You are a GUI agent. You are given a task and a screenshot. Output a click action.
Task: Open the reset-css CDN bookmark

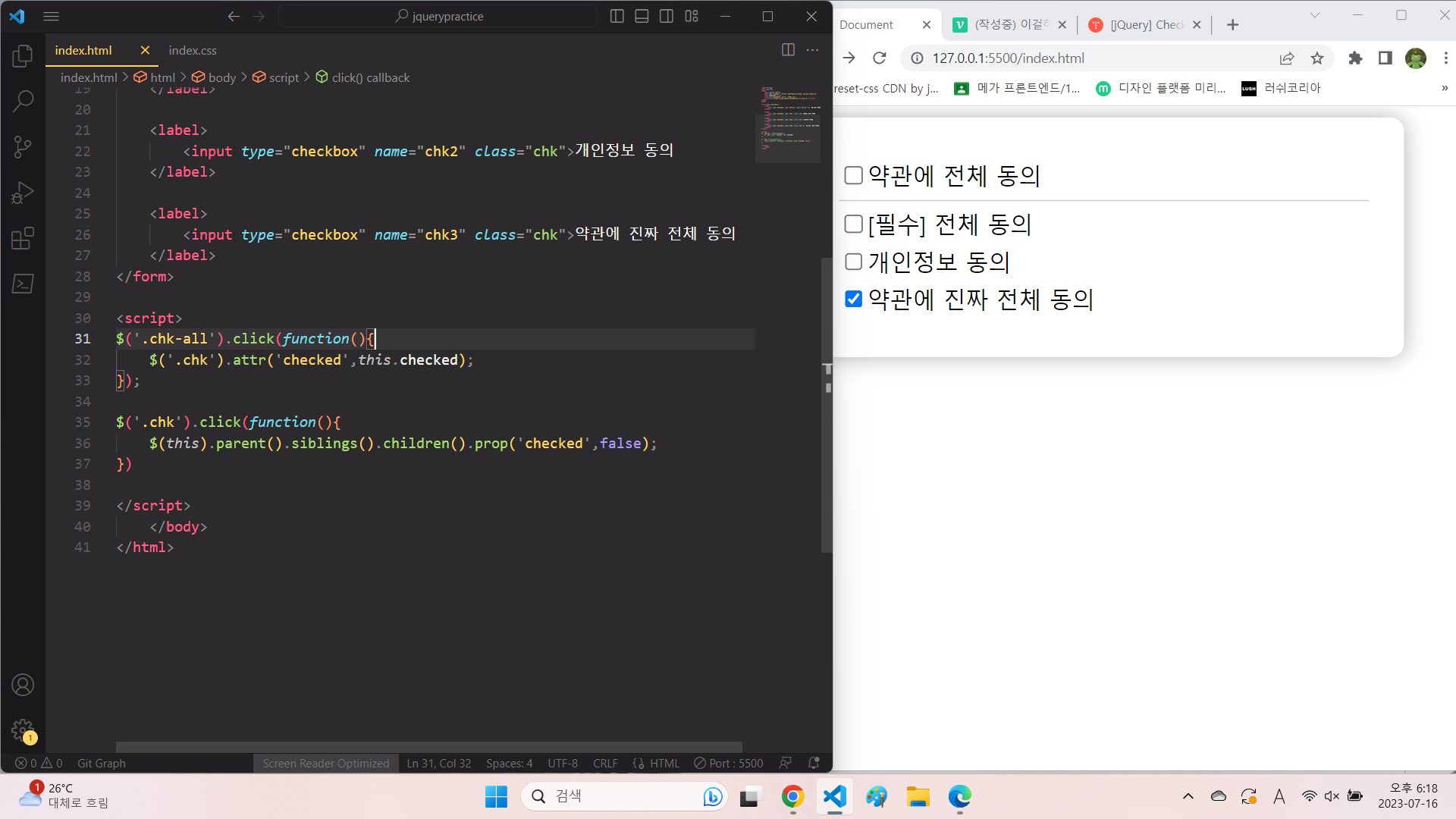click(x=886, y=88)
